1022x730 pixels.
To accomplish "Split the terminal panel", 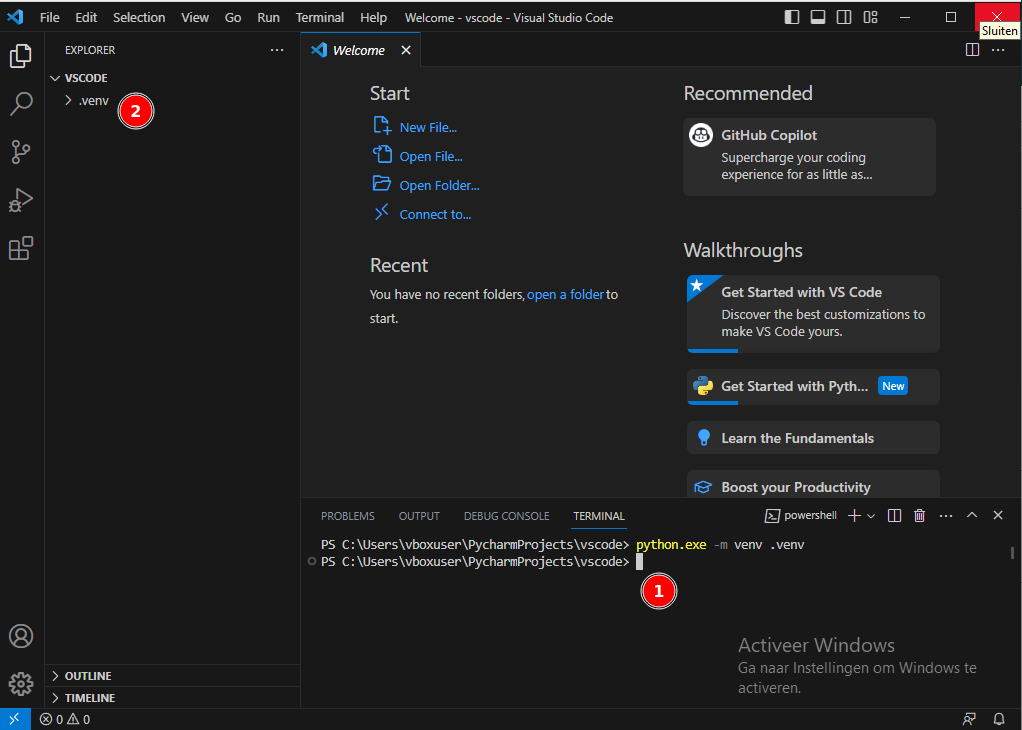I will click(x=894, y=516).
